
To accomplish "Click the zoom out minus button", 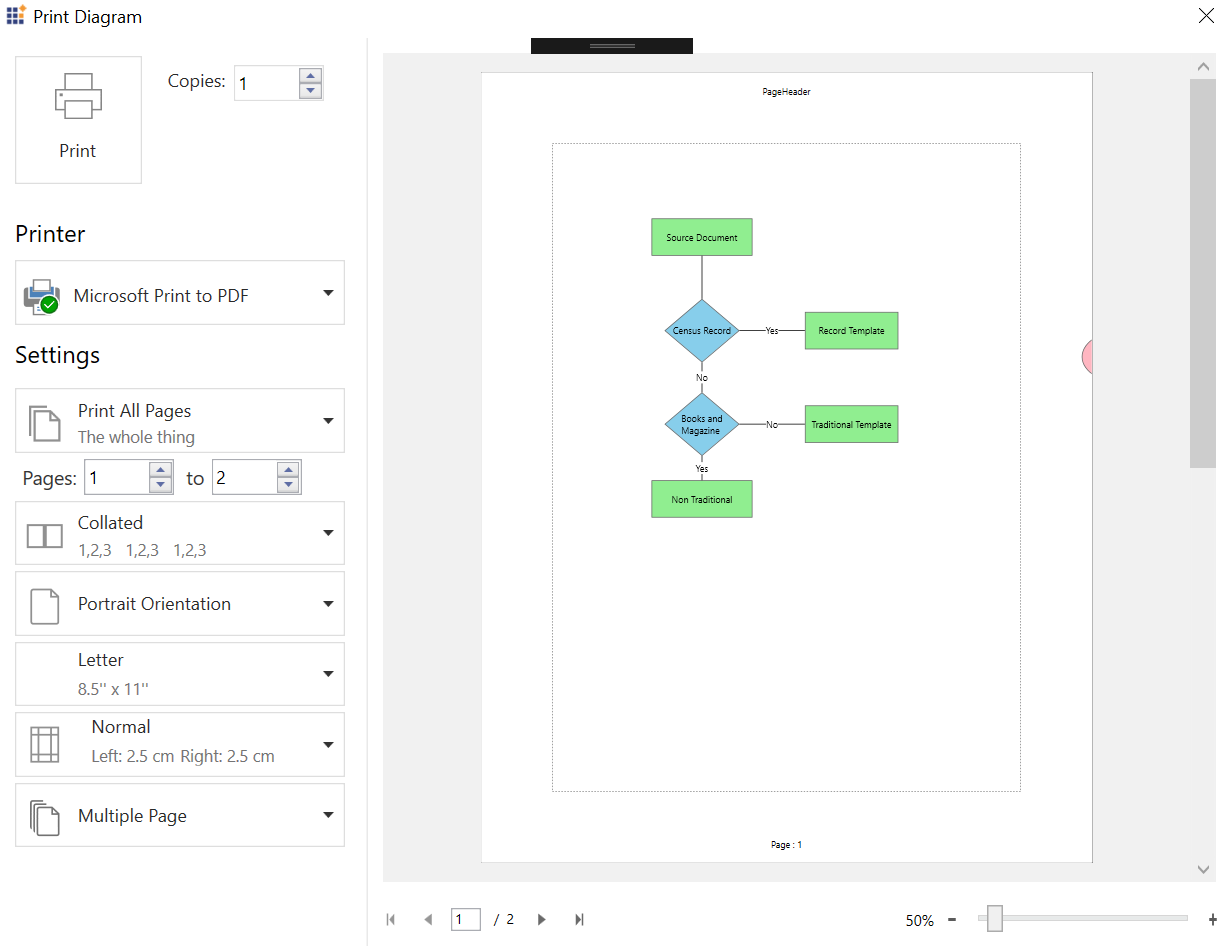I will [952, 919].
